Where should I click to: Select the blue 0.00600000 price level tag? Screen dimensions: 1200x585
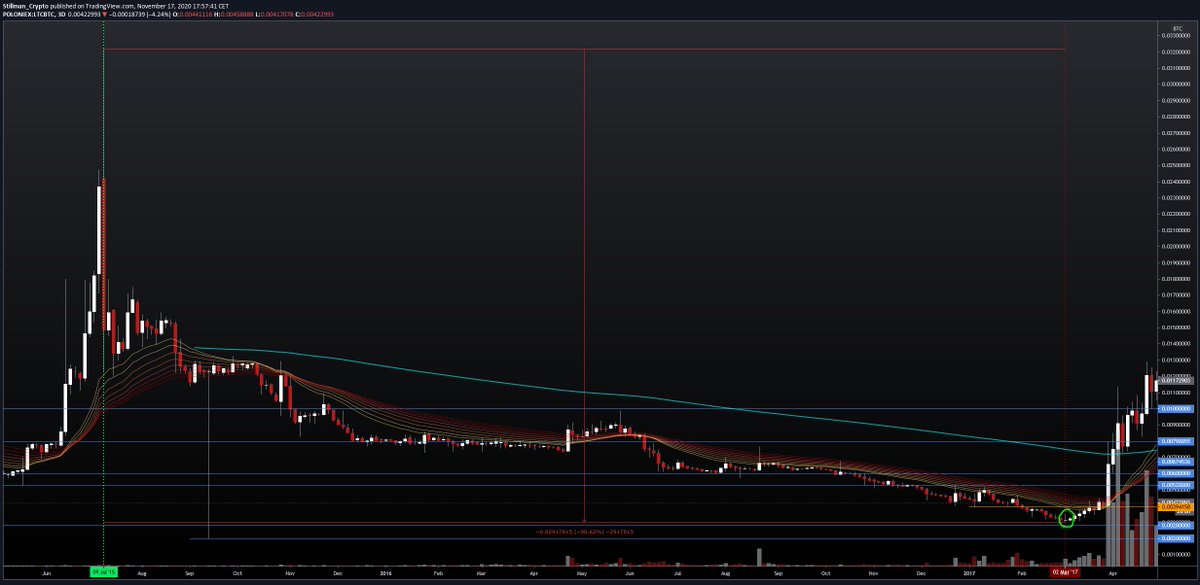(1176, 473)
